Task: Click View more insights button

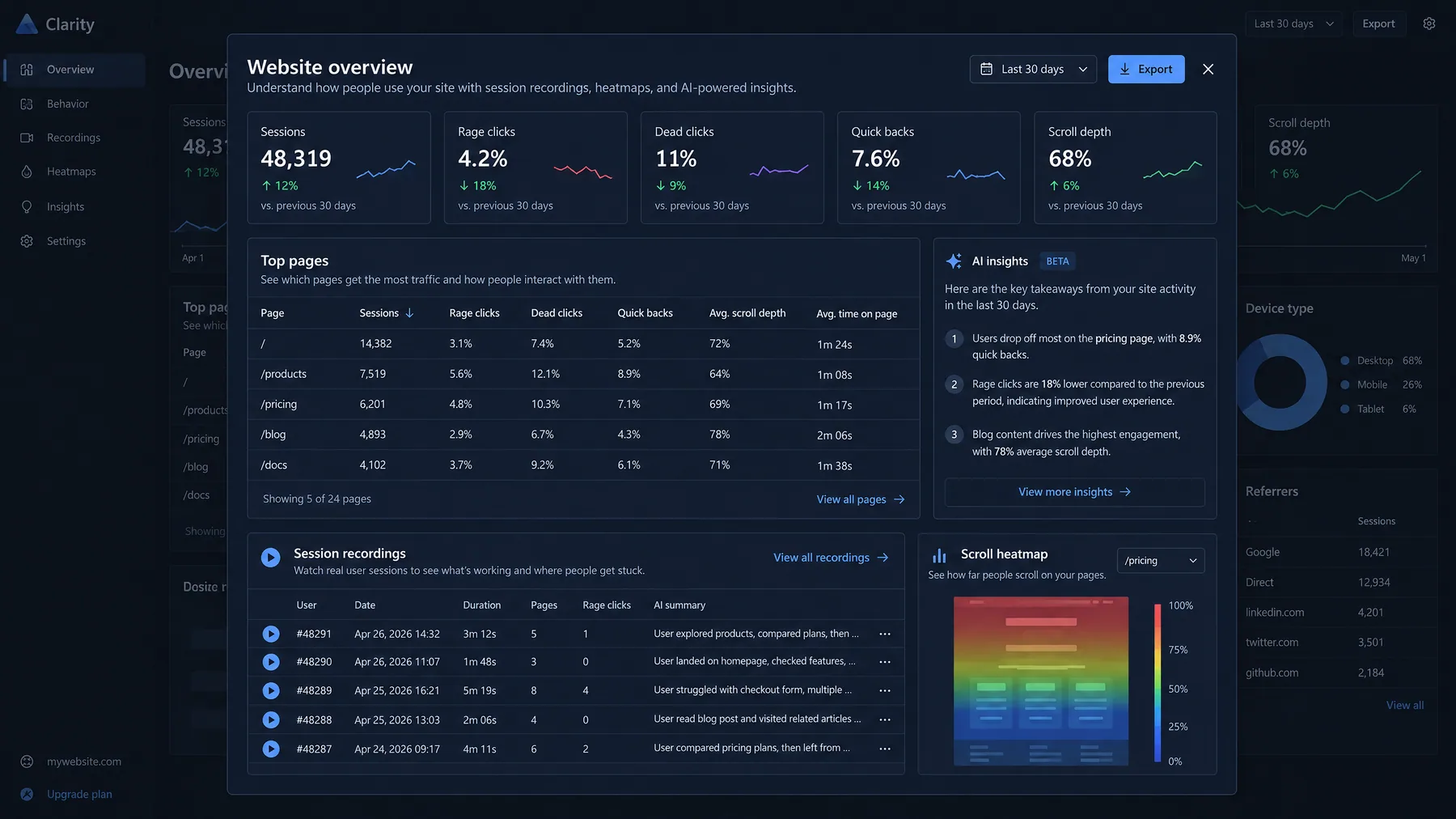Action: 1074,492
